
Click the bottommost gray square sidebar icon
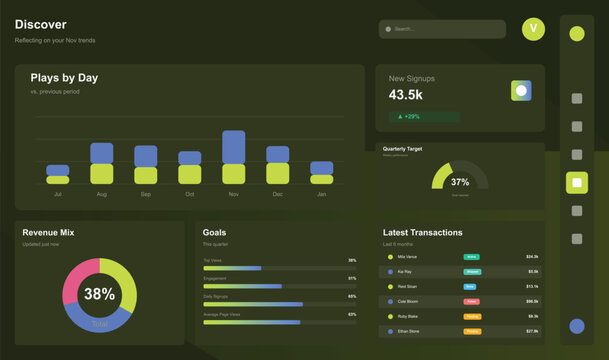[577, 239]
